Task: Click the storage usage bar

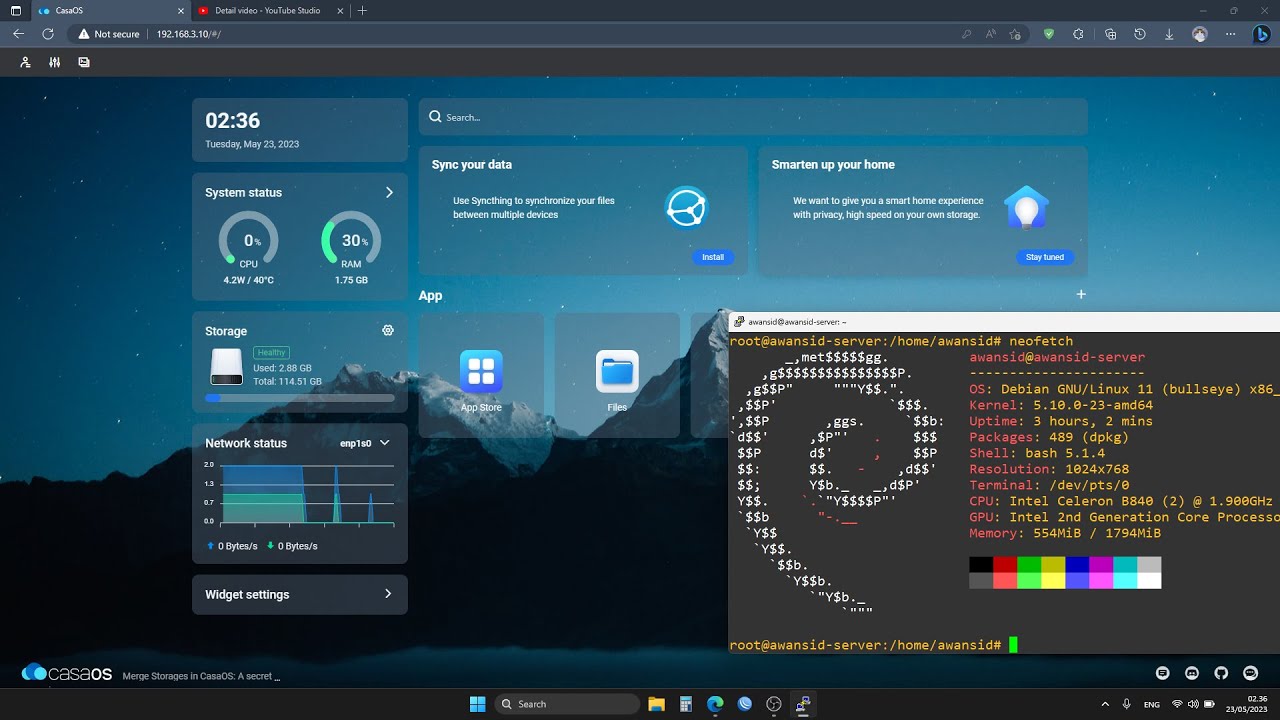Action: (x=300, y=398)
